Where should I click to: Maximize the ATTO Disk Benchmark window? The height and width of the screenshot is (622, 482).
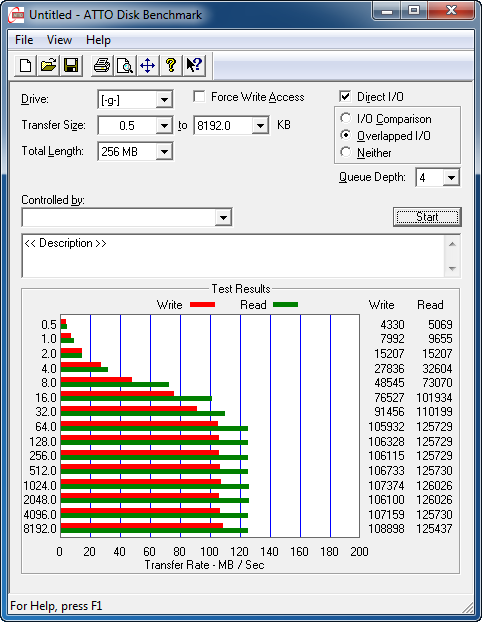point(414,11)
